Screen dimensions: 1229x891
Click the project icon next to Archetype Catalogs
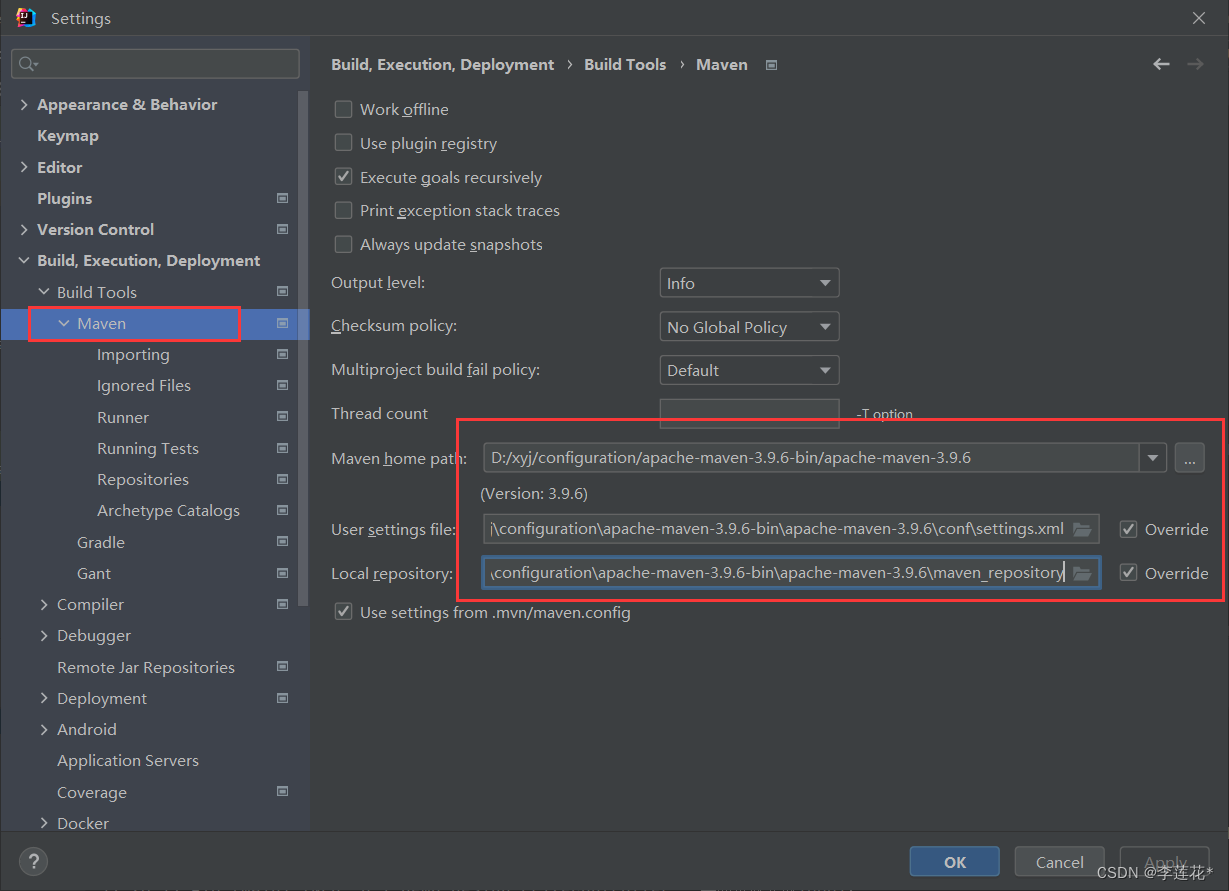[282, 510]
